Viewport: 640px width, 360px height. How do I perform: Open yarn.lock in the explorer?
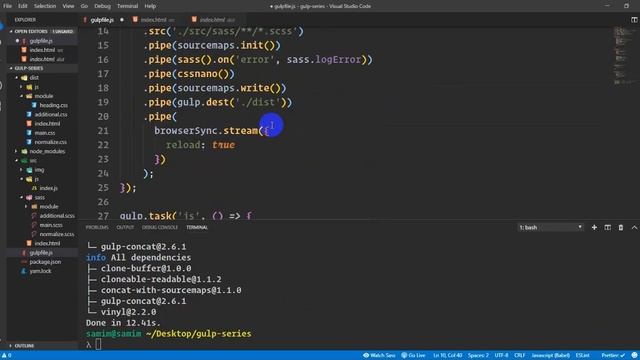[x=40, y=271]
